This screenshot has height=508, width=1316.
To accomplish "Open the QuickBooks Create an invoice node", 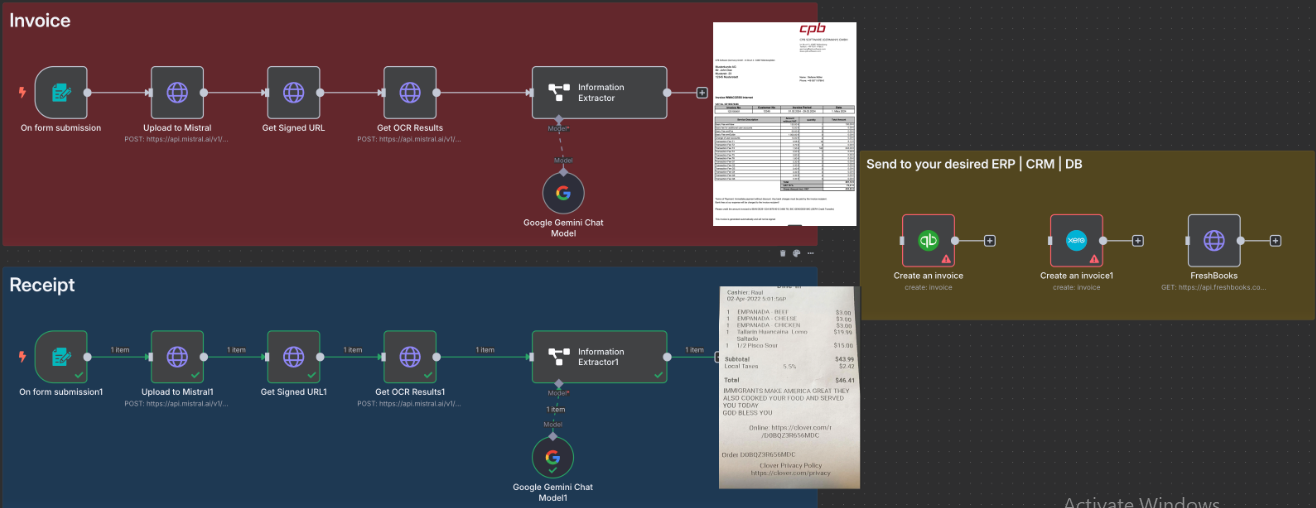I will point(928,240).
